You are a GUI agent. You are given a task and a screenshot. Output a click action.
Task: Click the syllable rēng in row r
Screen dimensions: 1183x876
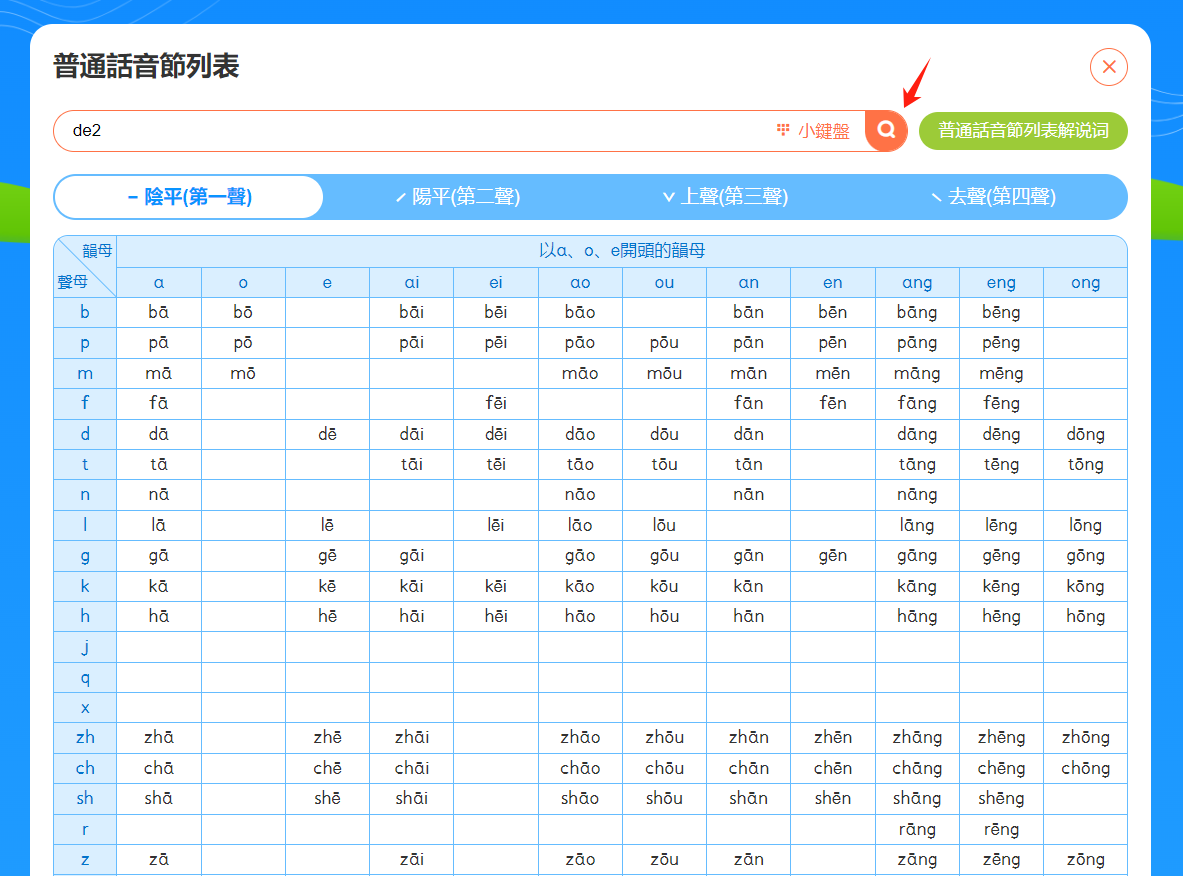1001,829
